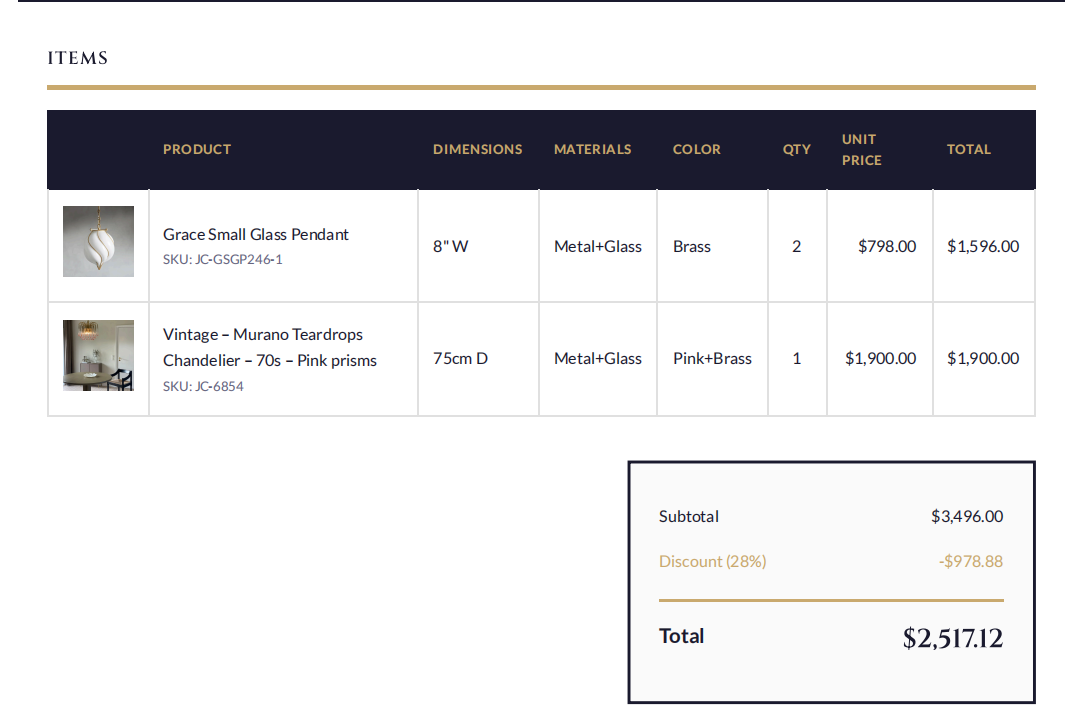Select Metal+Glass in the Grace Pendant row

pos(598,247)
